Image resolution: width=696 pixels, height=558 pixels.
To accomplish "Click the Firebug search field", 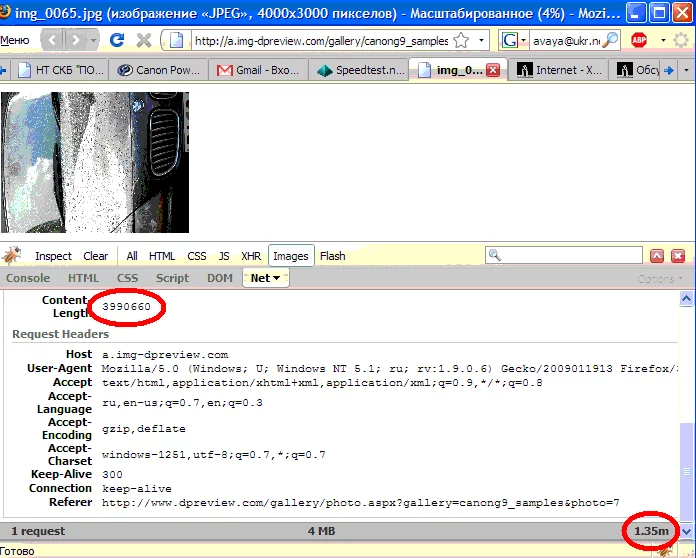I will tap(564, 255).
